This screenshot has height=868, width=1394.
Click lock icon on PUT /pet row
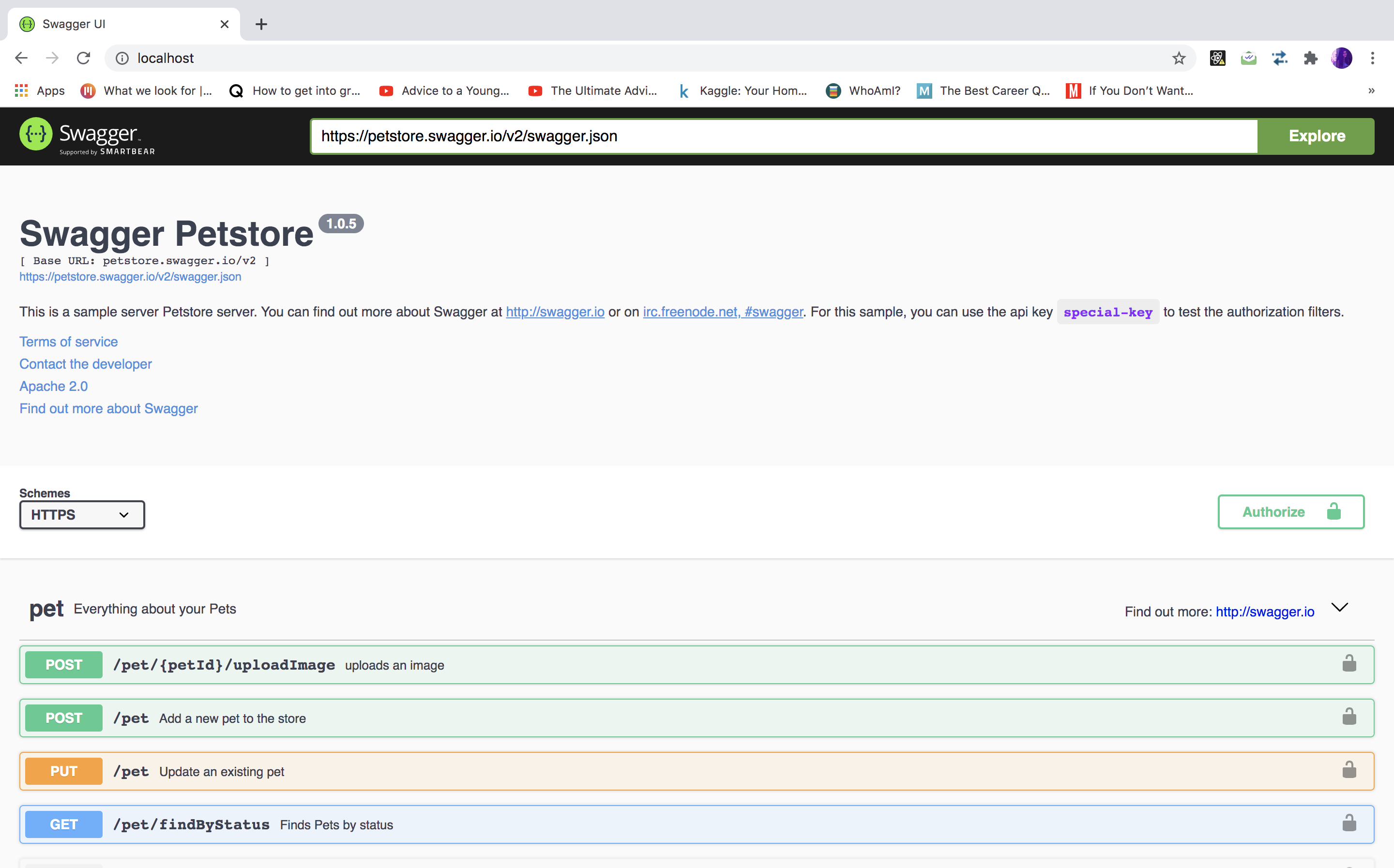(x=1349, y=770)
